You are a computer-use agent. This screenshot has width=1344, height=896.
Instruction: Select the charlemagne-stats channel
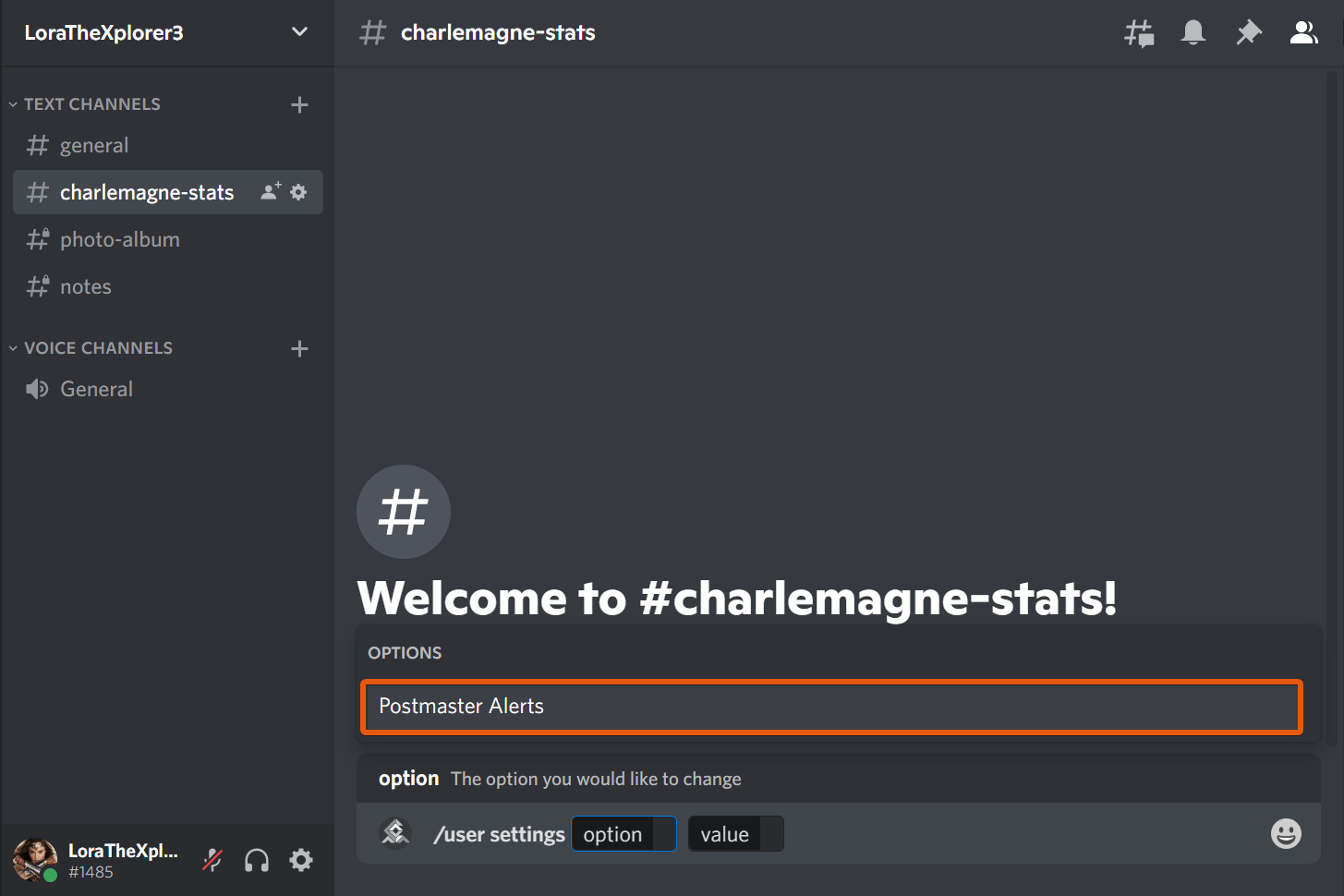(x=168, y=192)
